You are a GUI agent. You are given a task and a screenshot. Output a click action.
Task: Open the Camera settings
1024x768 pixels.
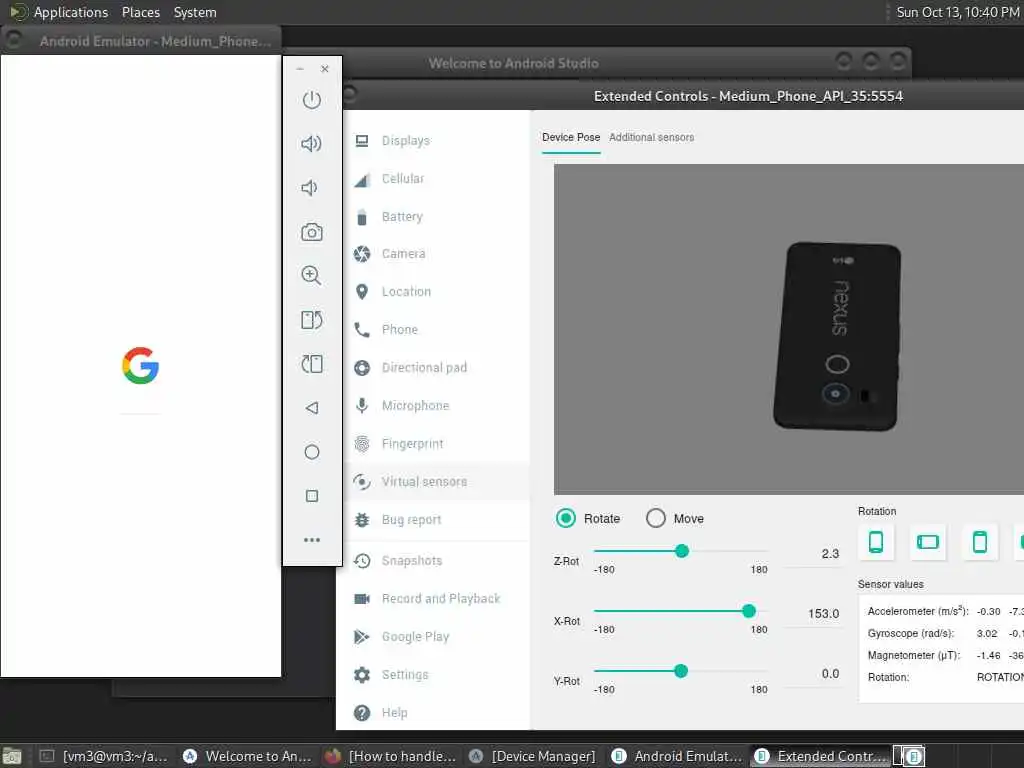(x=436, y=254)
